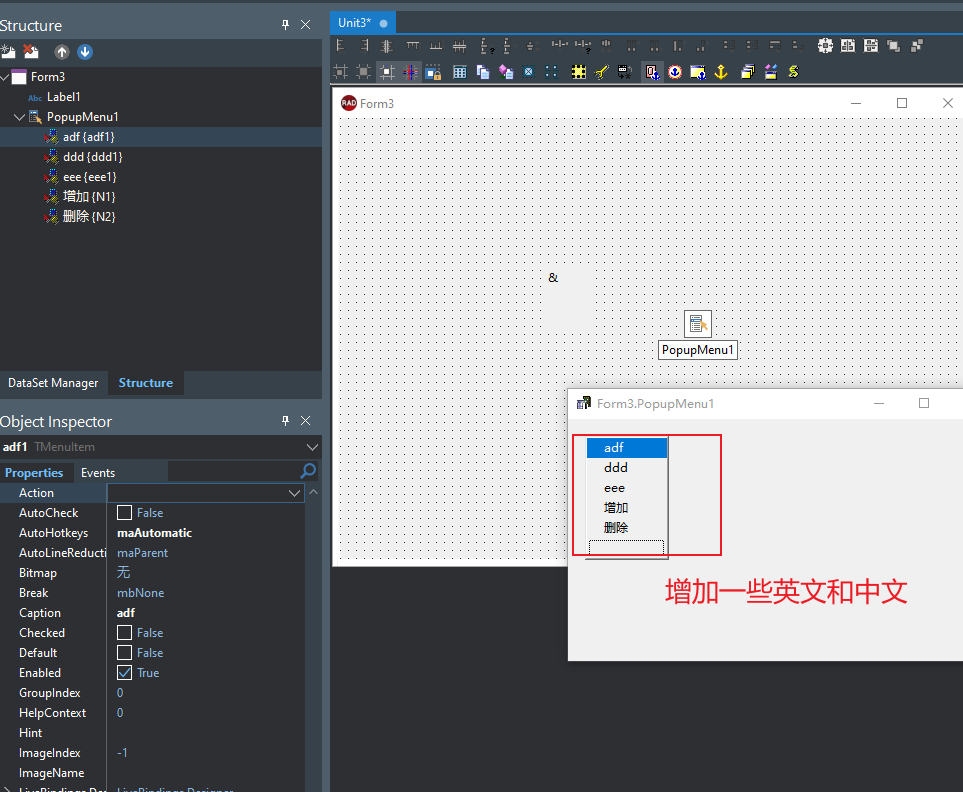Switch to the Events tab

98,473
